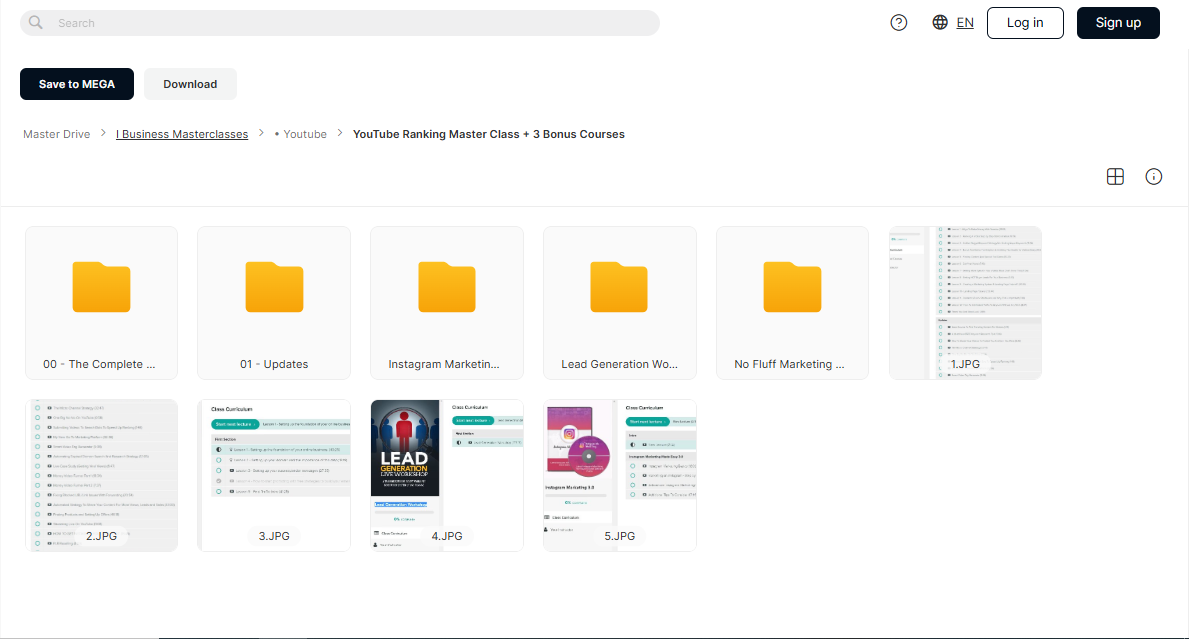
Task: Open the '00 - The Complete ...' folder
Action: [102, 302]
